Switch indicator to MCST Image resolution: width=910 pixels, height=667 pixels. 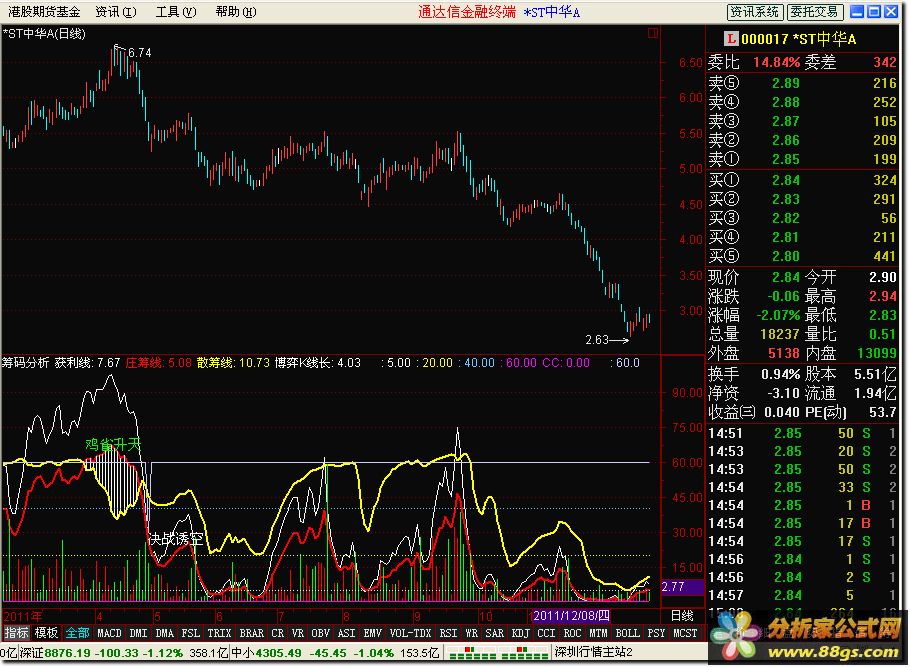[x=685, y=633]
